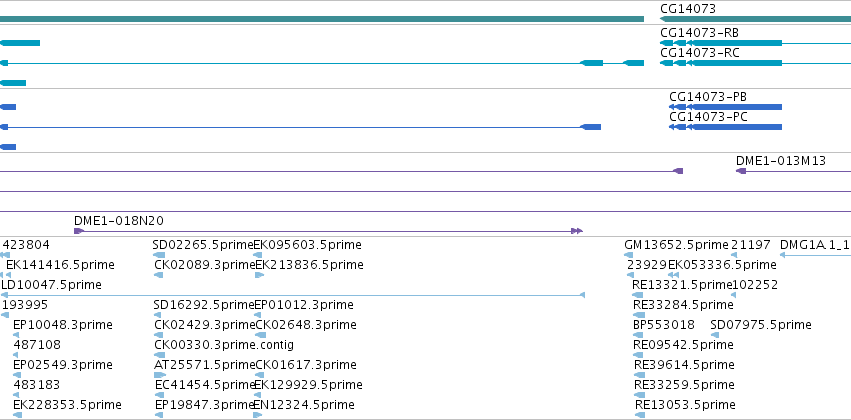Open the RE13321.5prime EST label
The width and height of the screenshot is (851, 420).
coord(682,285)
